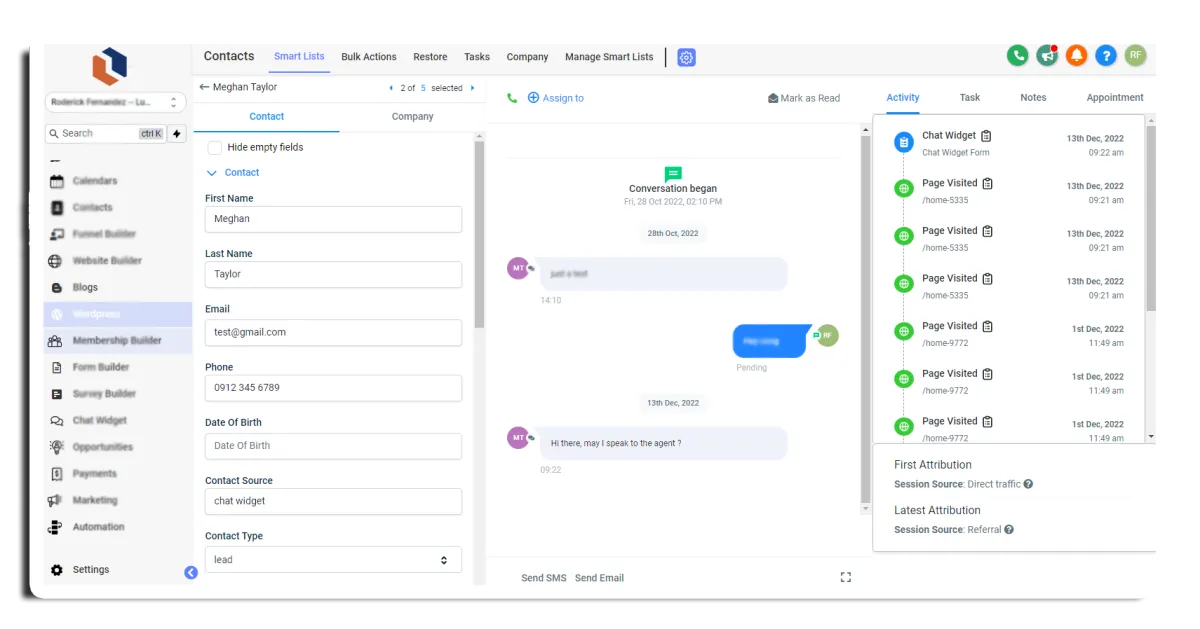Image resolution: width=1200 pixels, height=629 pixels.
Task: Open the Wordpress sidebar item
Action: [x=118, y=314]
